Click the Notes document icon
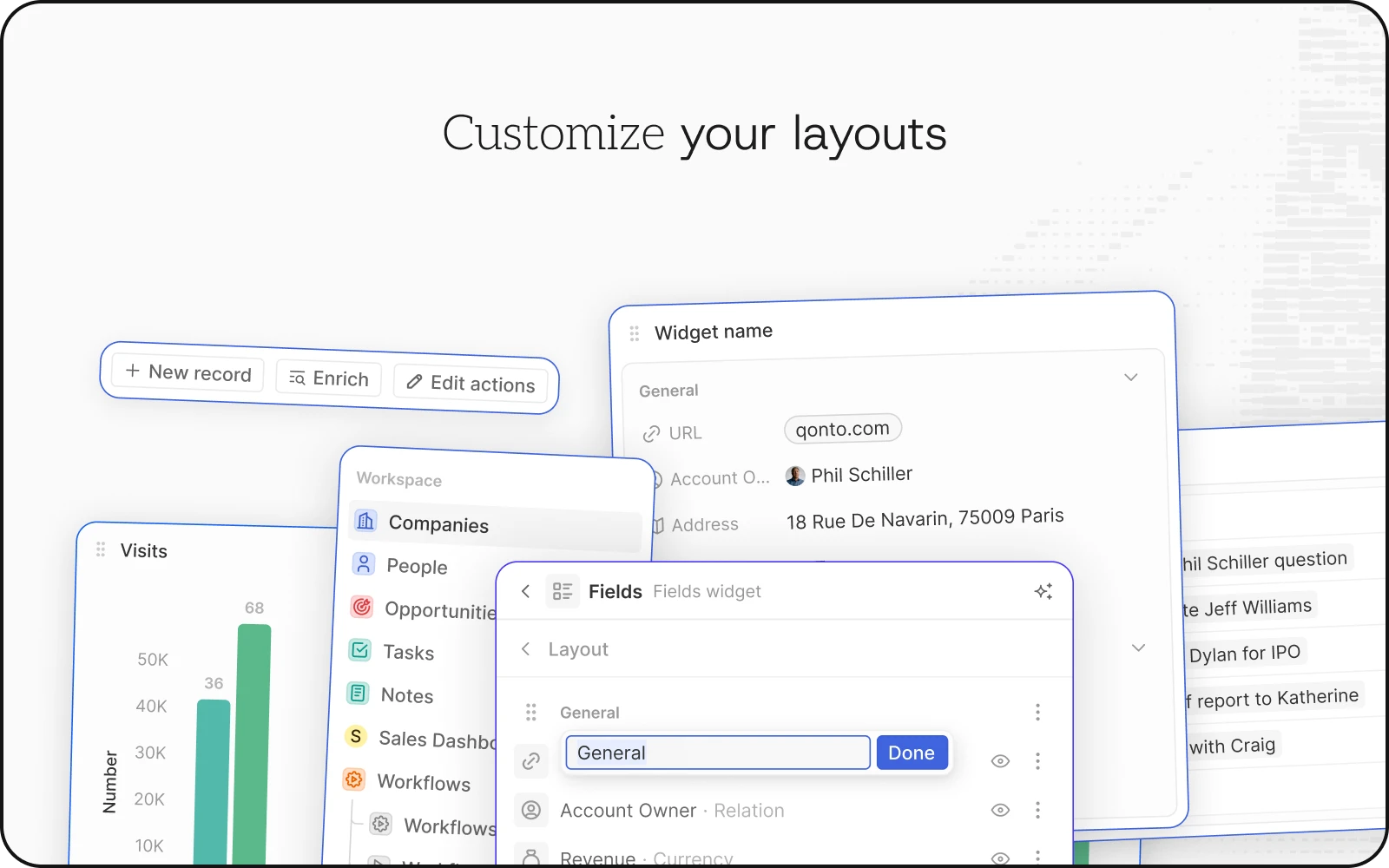 [x=358, y=693]
